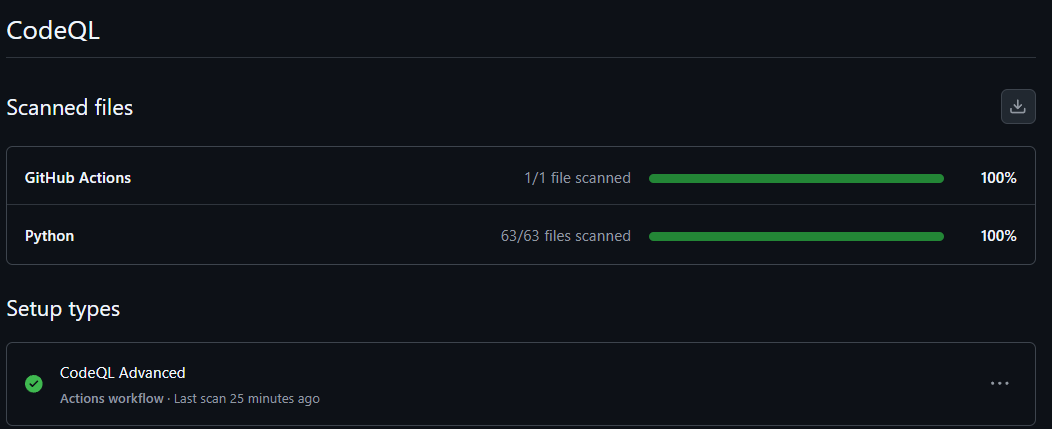Click the Setup types heading
This screenshot has width=1052, height=429.
(63, 309)
